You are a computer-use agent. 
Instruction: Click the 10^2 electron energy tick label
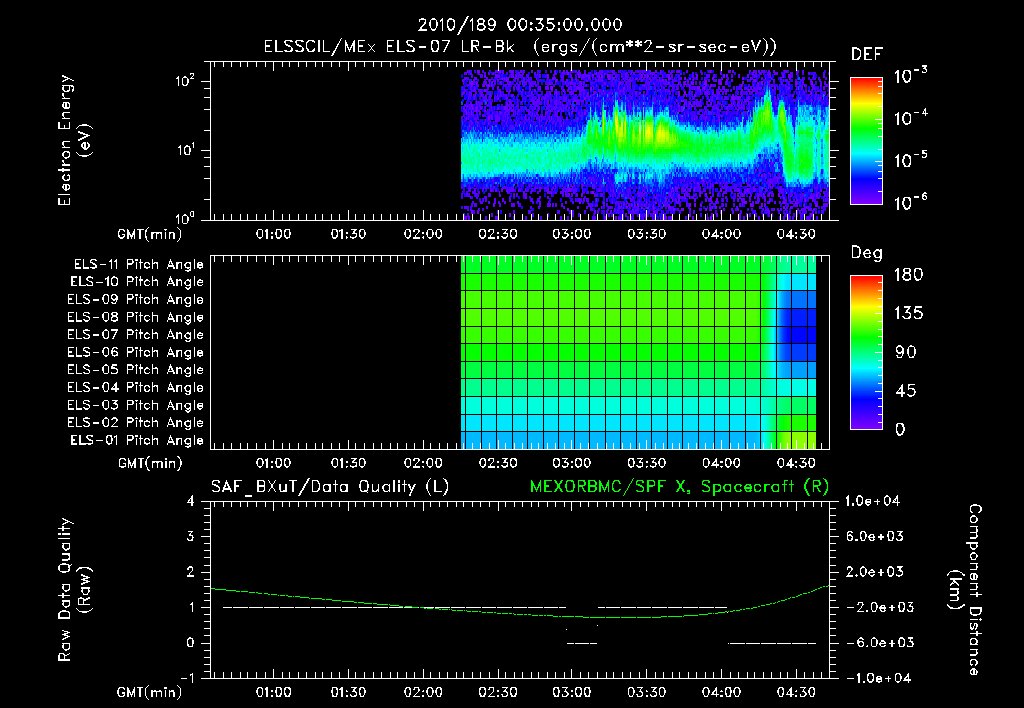pos(185,82)
